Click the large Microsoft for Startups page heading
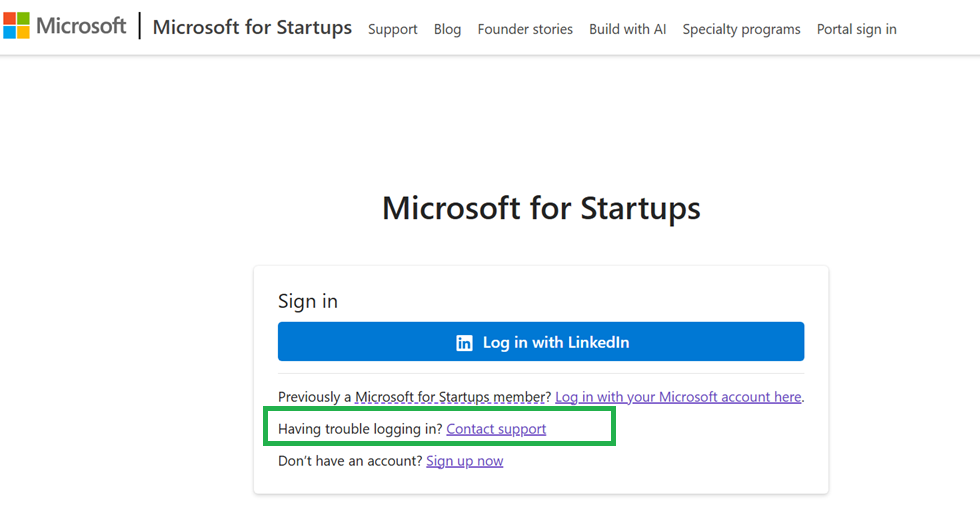 (x=541, y=208)
